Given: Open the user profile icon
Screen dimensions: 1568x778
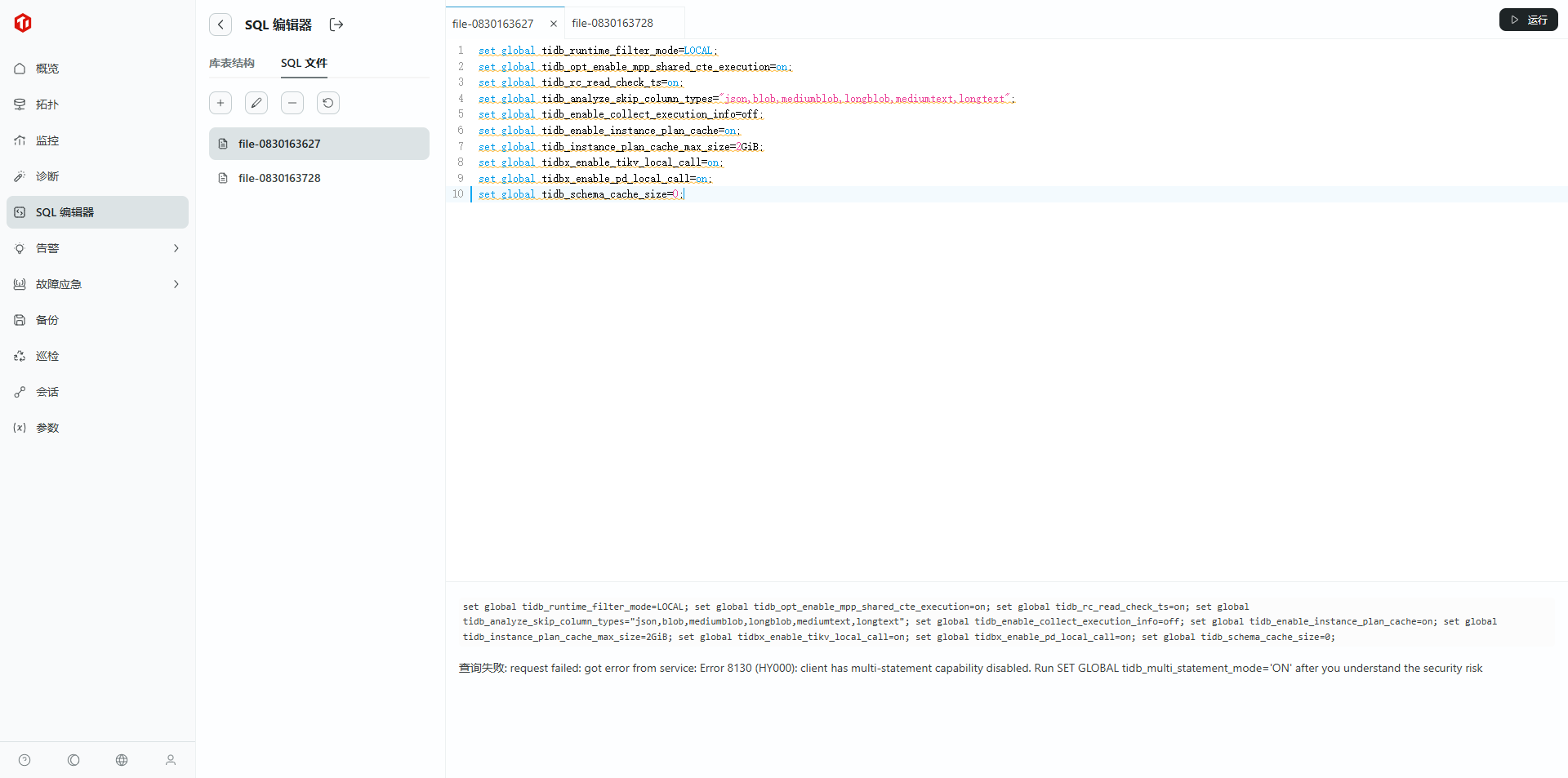Looking at the screenshot, I should click(x=171, y=760).
